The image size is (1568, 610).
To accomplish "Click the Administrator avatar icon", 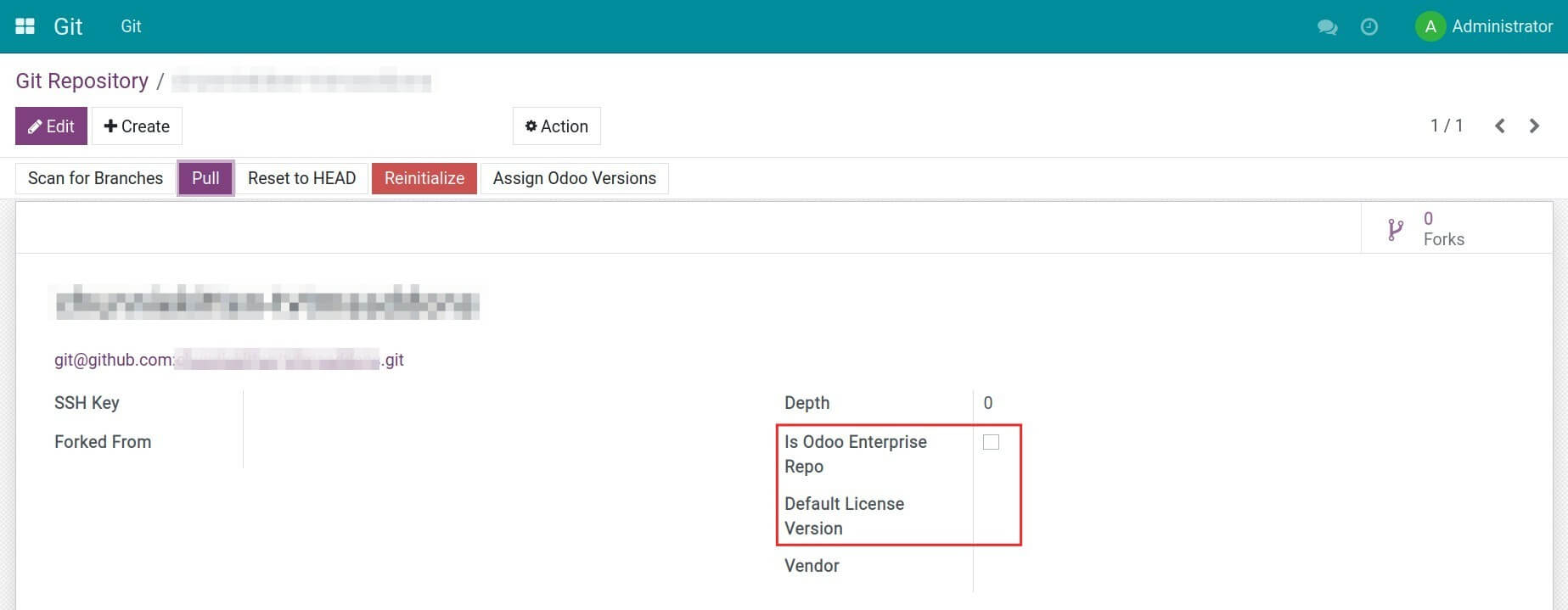I will (1430, 26).
